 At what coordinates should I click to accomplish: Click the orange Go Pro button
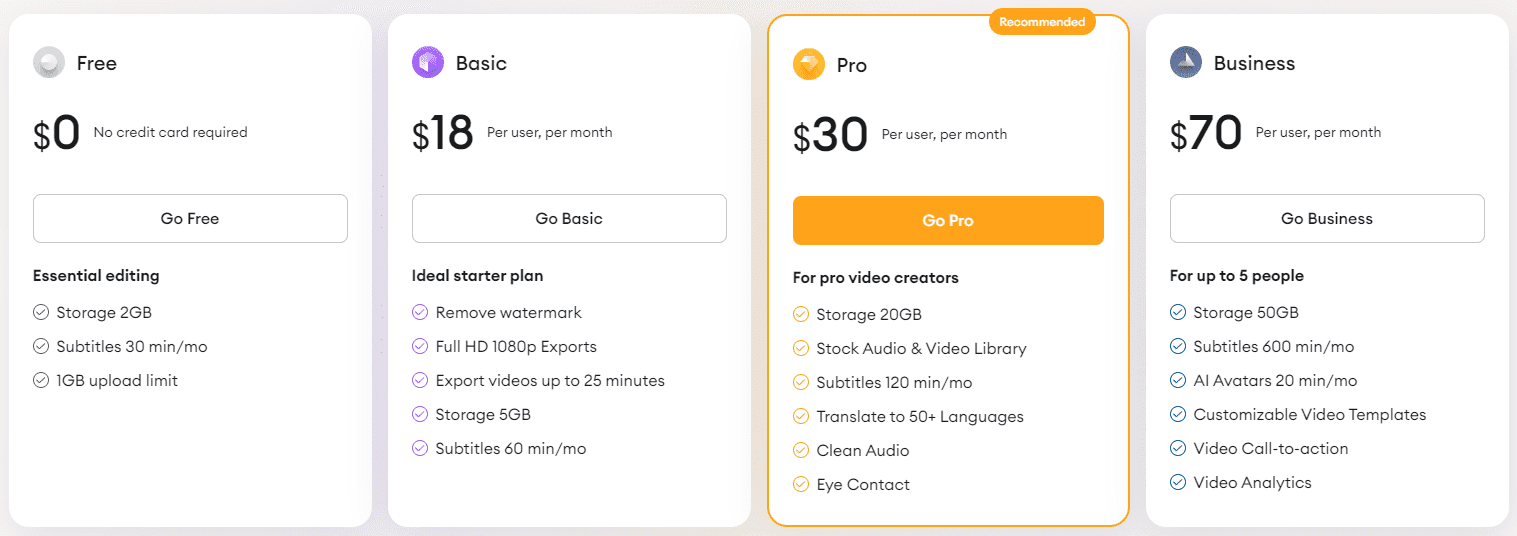(948, 221)
